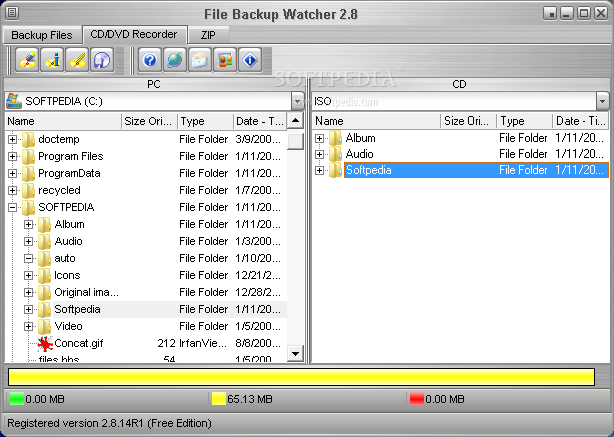Click the yellow swatch beside 65.13 MB
The width and height of the screenshot is (614, 437).
219,399
